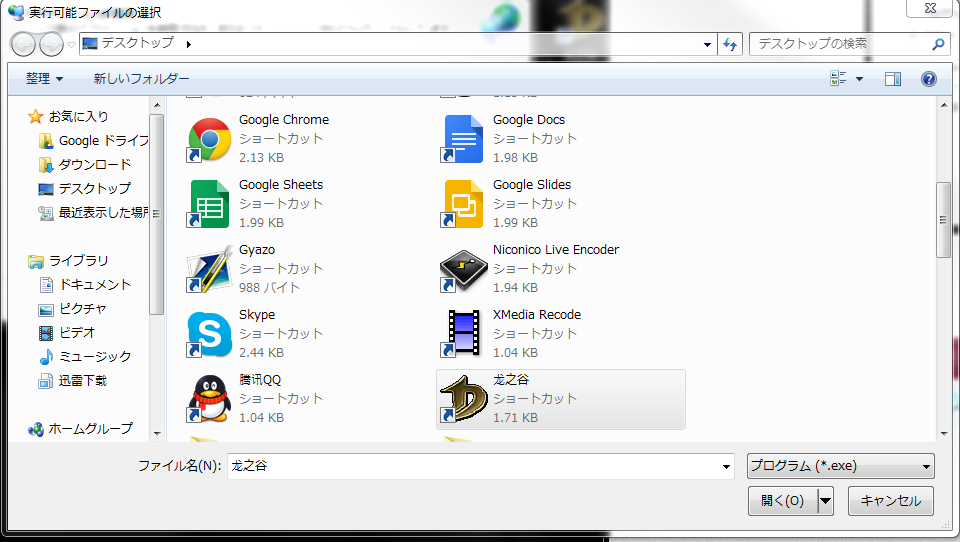The image size is (960, 542).
Task: Open Google ドライブ in favorites
Action: pyautogui.click(x=94, y=141)
